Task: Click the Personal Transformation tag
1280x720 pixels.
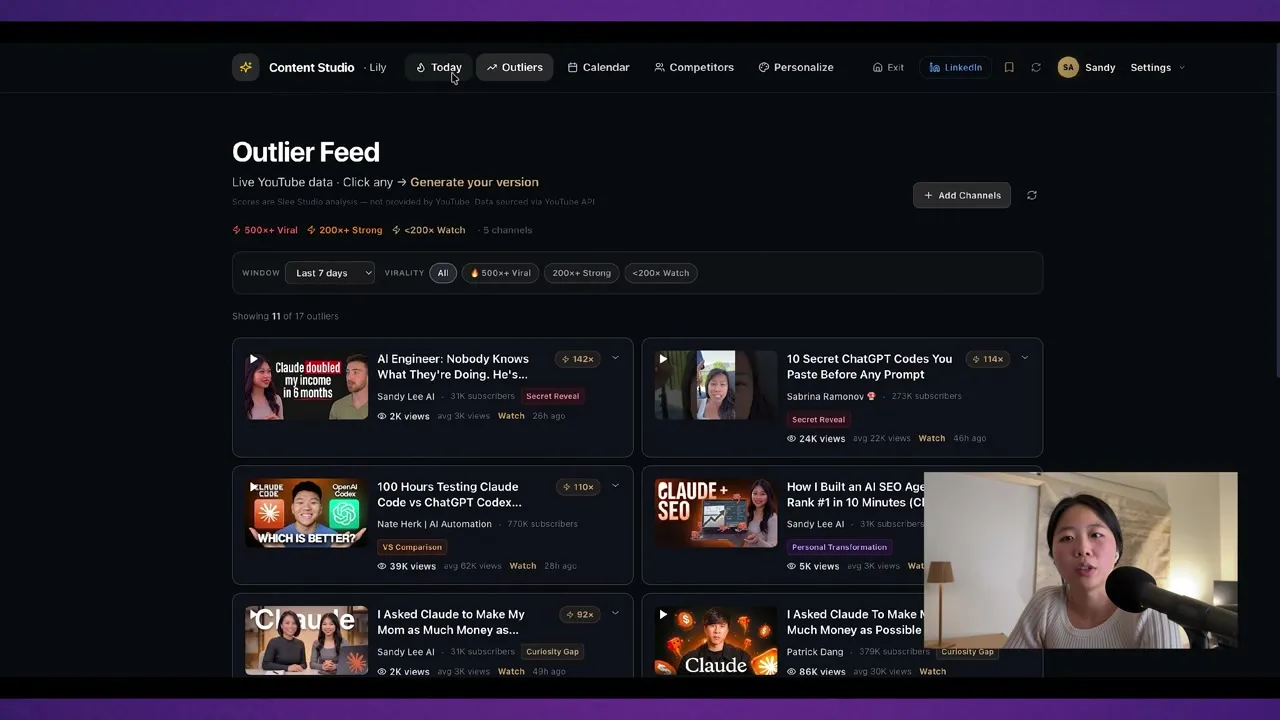Action: (x=839, y=547)
